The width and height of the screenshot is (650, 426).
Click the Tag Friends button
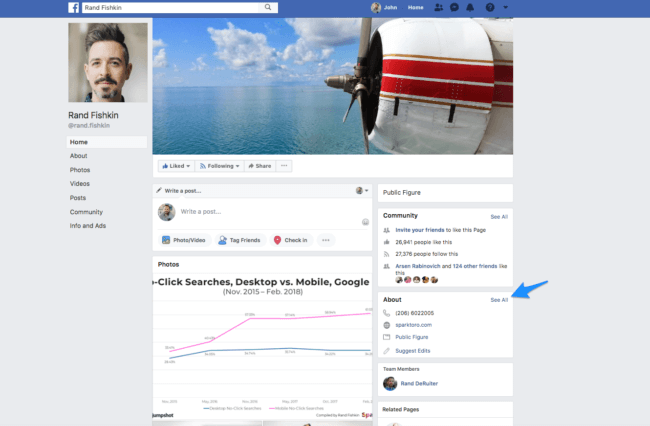pyautogui.click(x=240, y=240)
